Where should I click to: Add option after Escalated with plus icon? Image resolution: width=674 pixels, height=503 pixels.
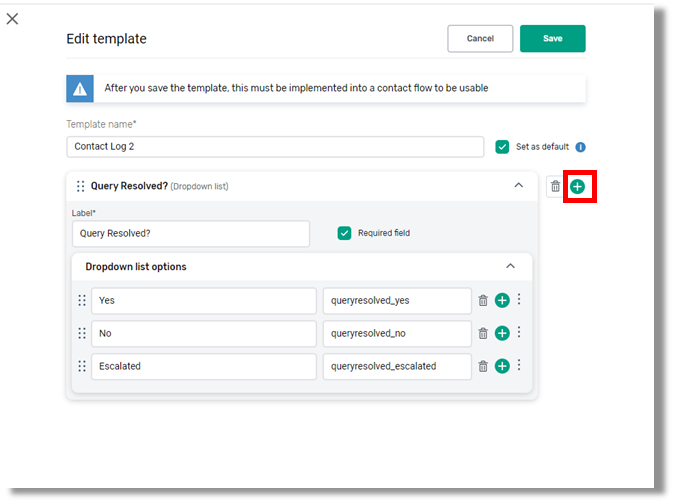pos(502,366)
